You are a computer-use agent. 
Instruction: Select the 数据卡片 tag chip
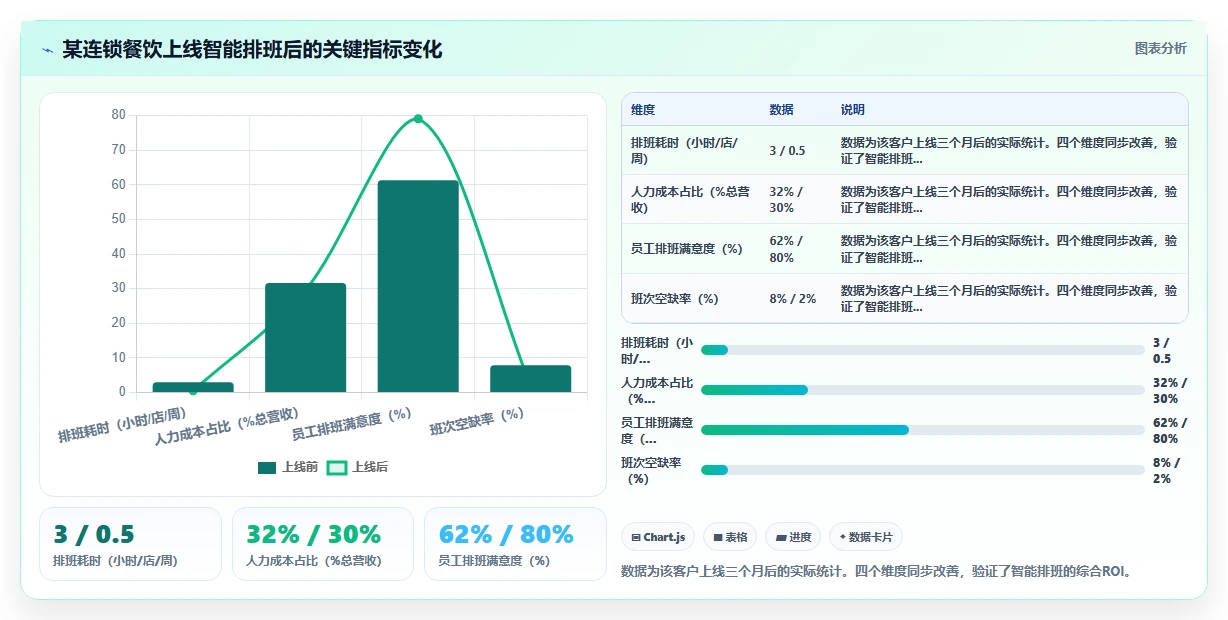click(865, 537)
